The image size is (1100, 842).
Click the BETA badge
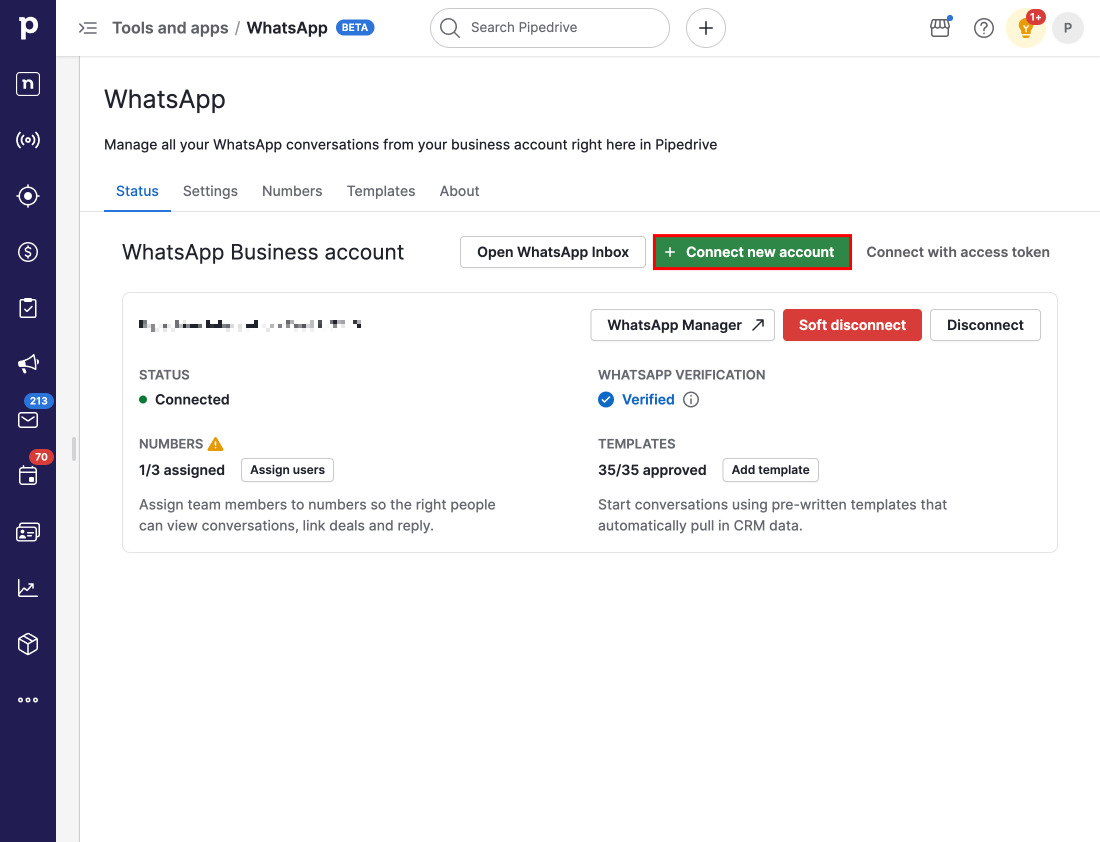tap(355, 27)
